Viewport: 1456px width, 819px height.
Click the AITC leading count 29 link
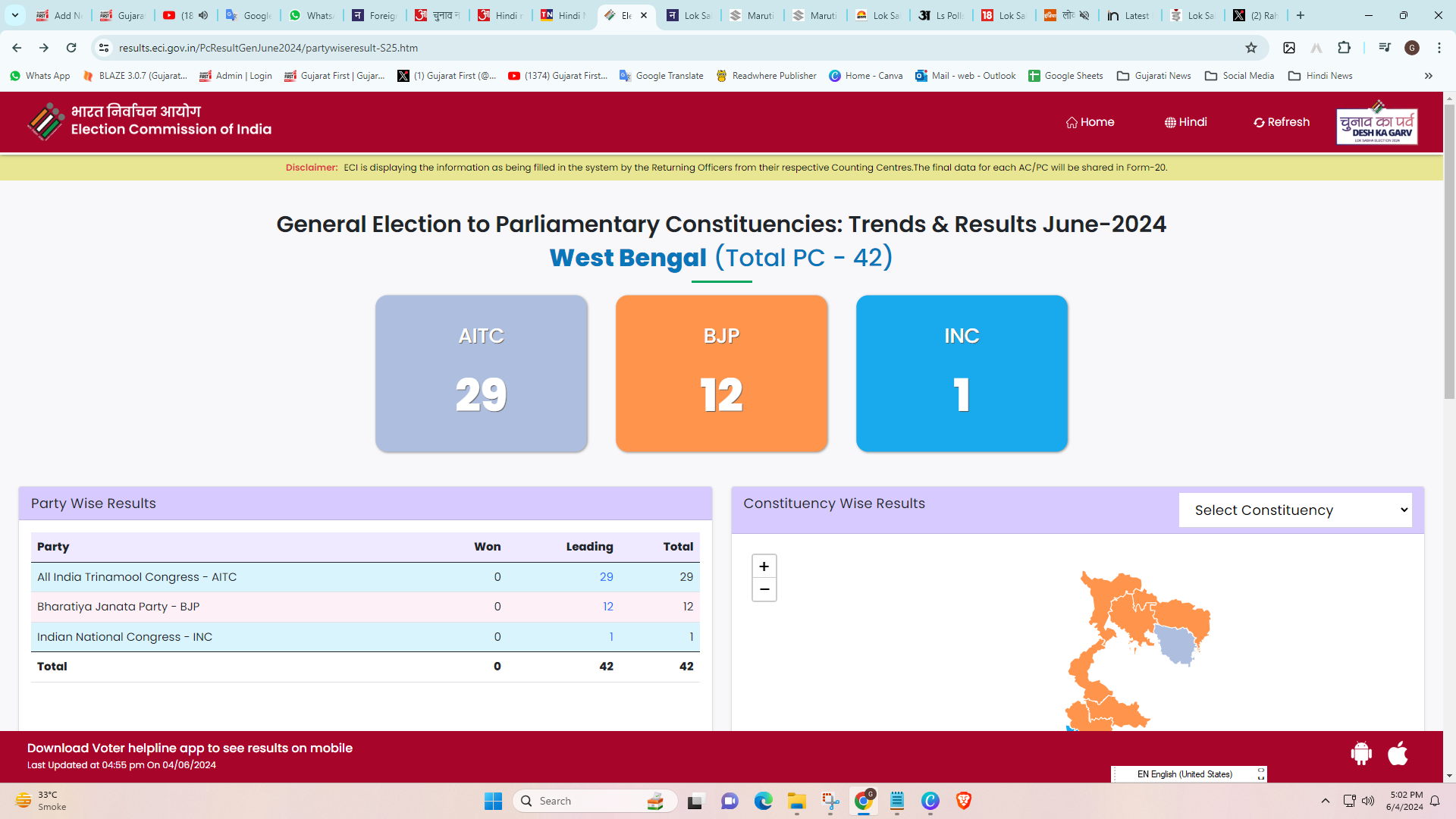pyautogui.click(x=607, y=576)
